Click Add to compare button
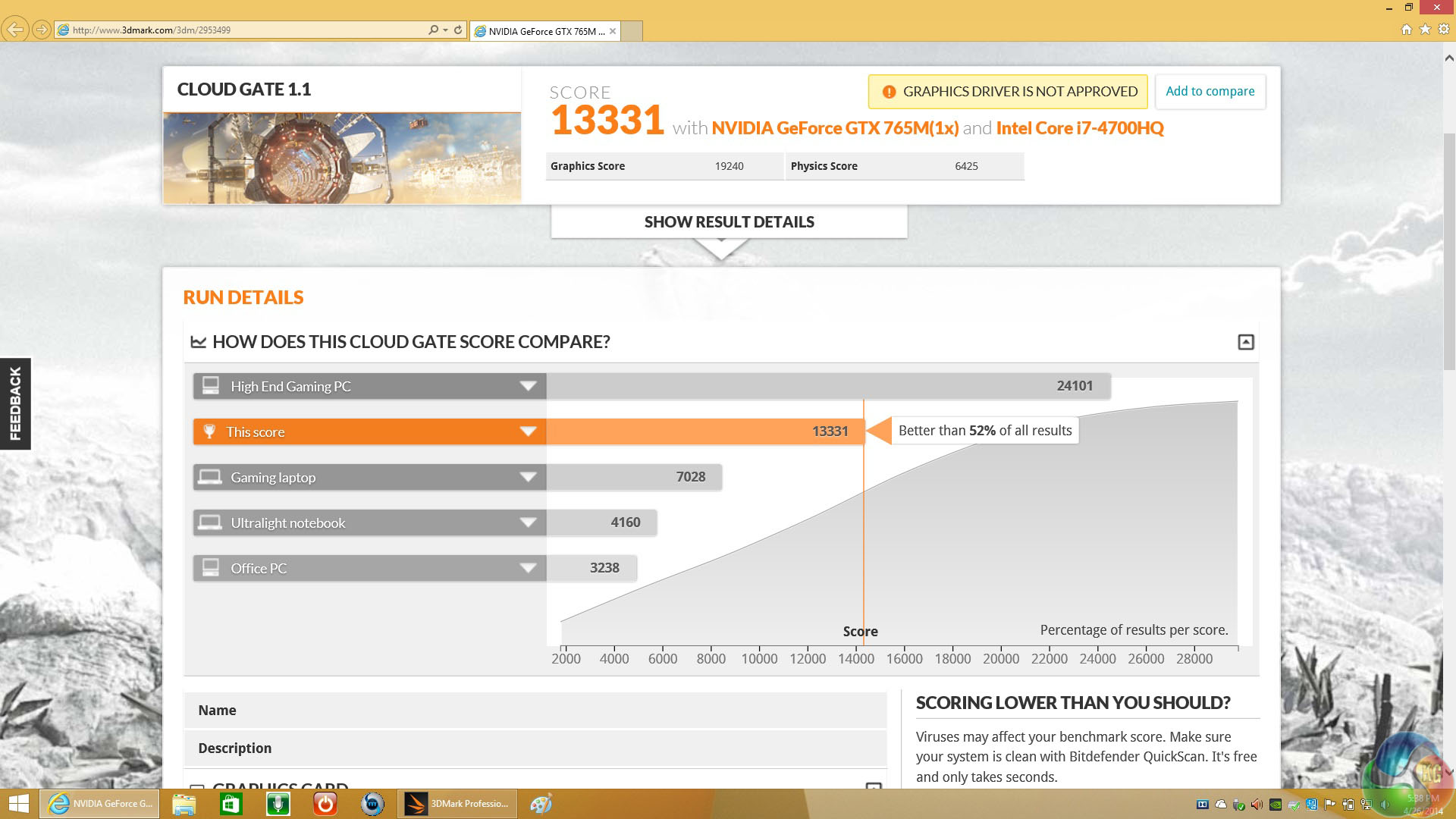 point(1210,91)
